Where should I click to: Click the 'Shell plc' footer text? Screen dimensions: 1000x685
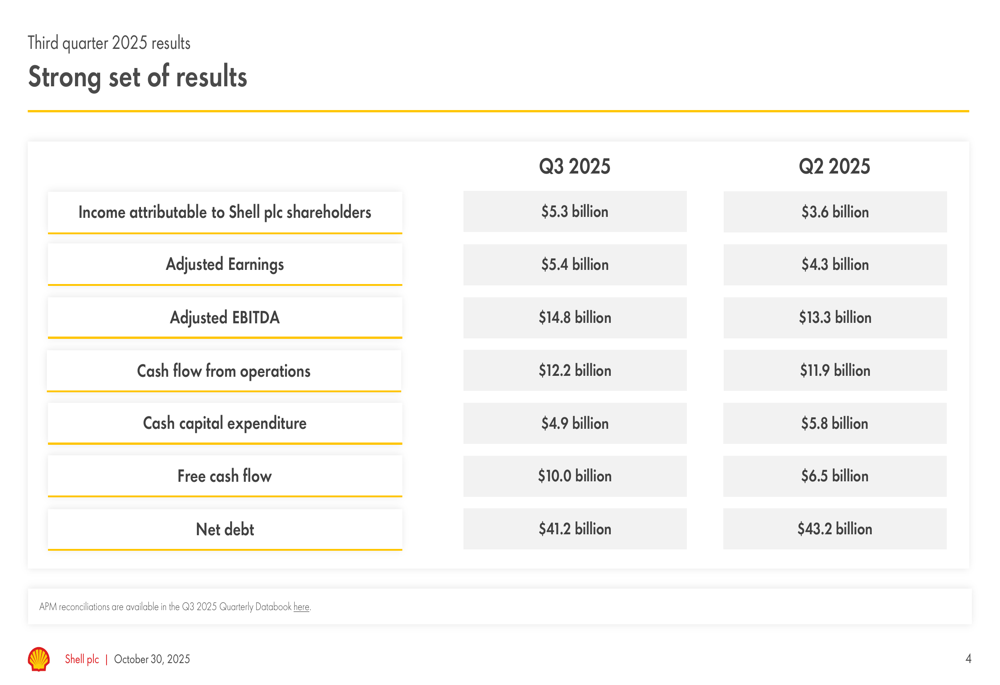point(82,660)
